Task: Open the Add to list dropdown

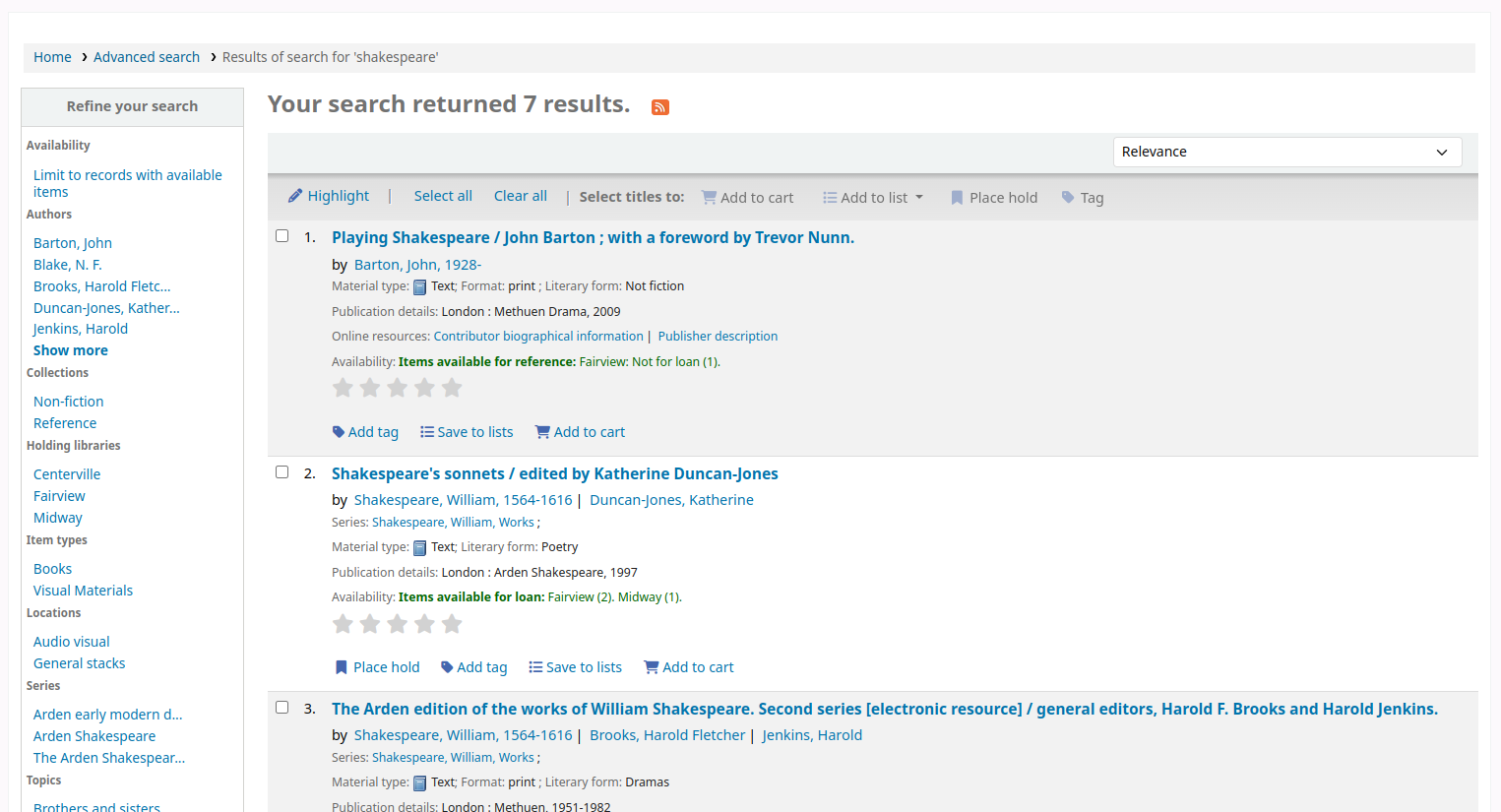Action: pyautogui.click(x=872, y=197)
